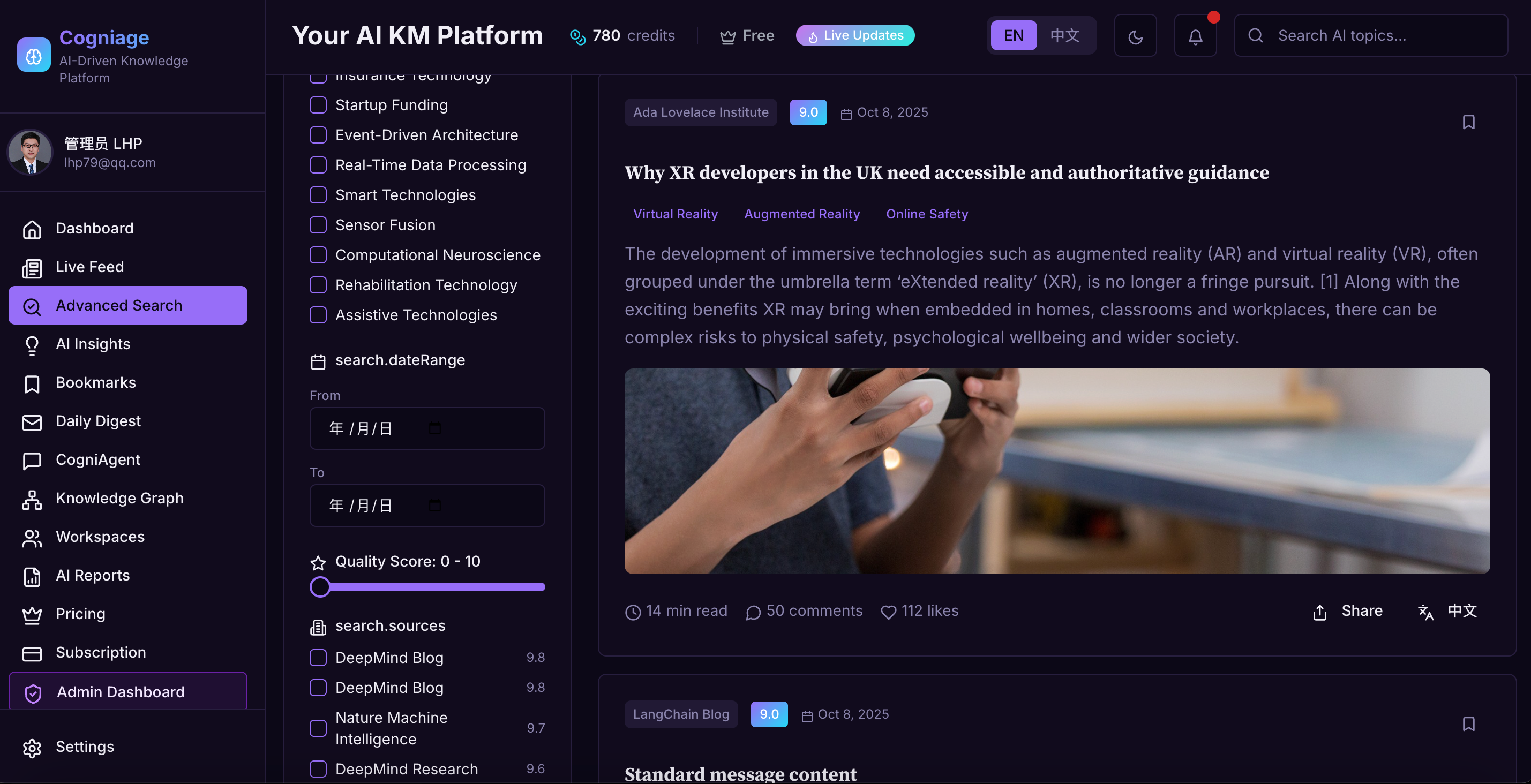Open the Workspaces page
Screen dimensions: 1531x784
(x=128, y=537)
